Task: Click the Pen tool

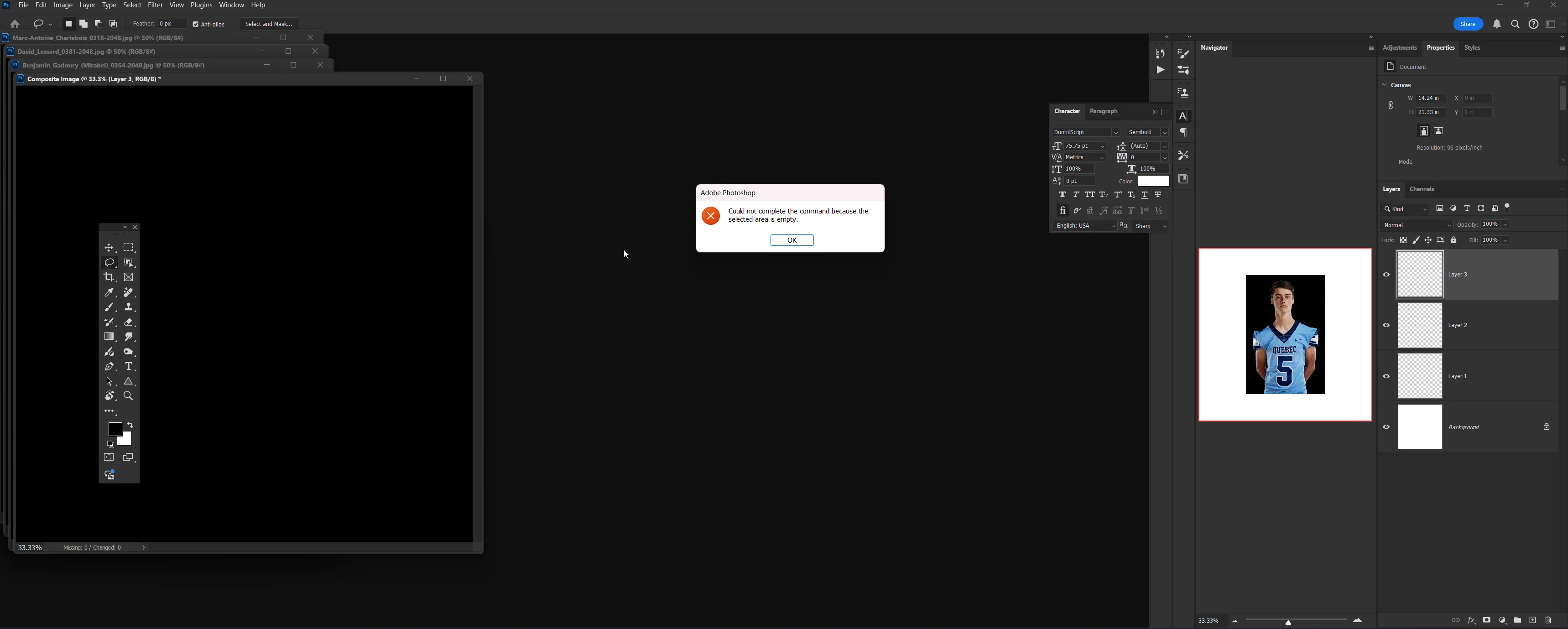Action: pyautogui.click(x=109, y=367)
